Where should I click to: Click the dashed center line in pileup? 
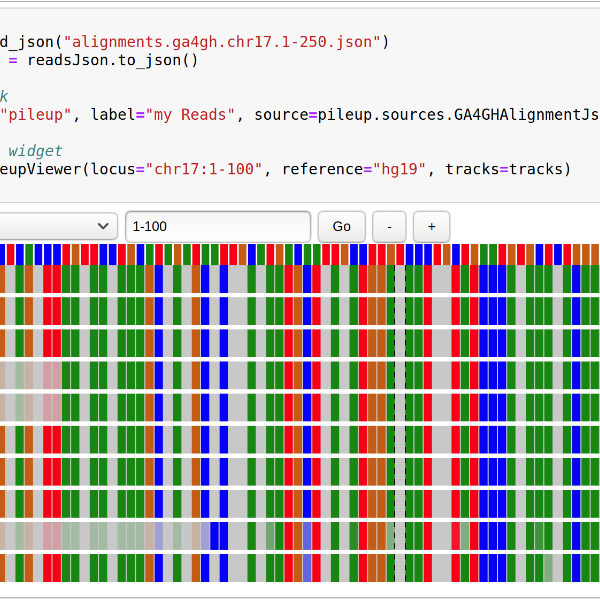(393, 420)
